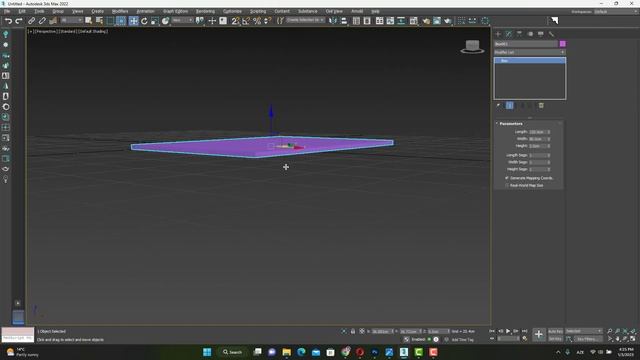
Task: Toggle Spinner Snap in toolbar
Action: 268,20
